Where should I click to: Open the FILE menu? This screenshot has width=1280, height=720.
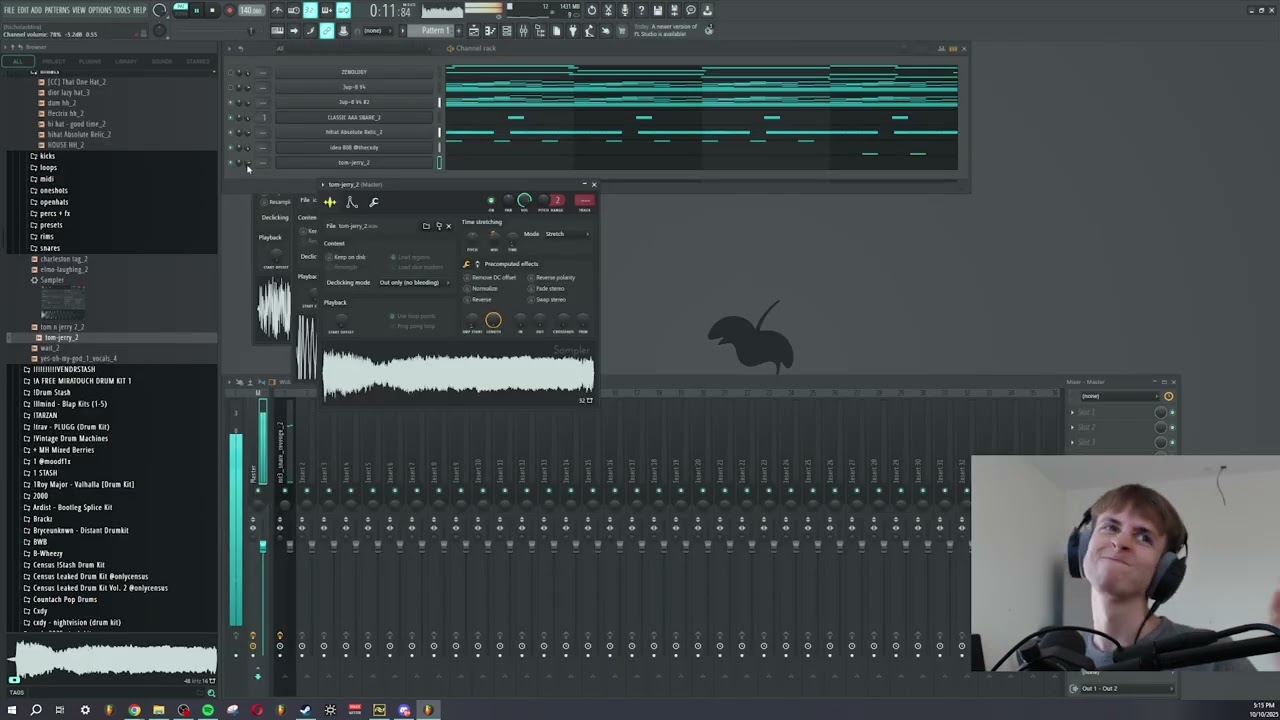(9, 10)
